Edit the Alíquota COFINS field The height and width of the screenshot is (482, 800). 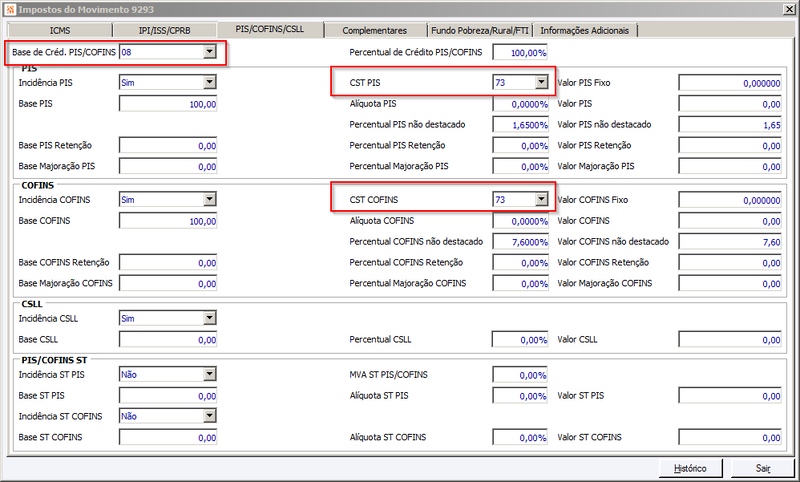(x=520, y=221)
